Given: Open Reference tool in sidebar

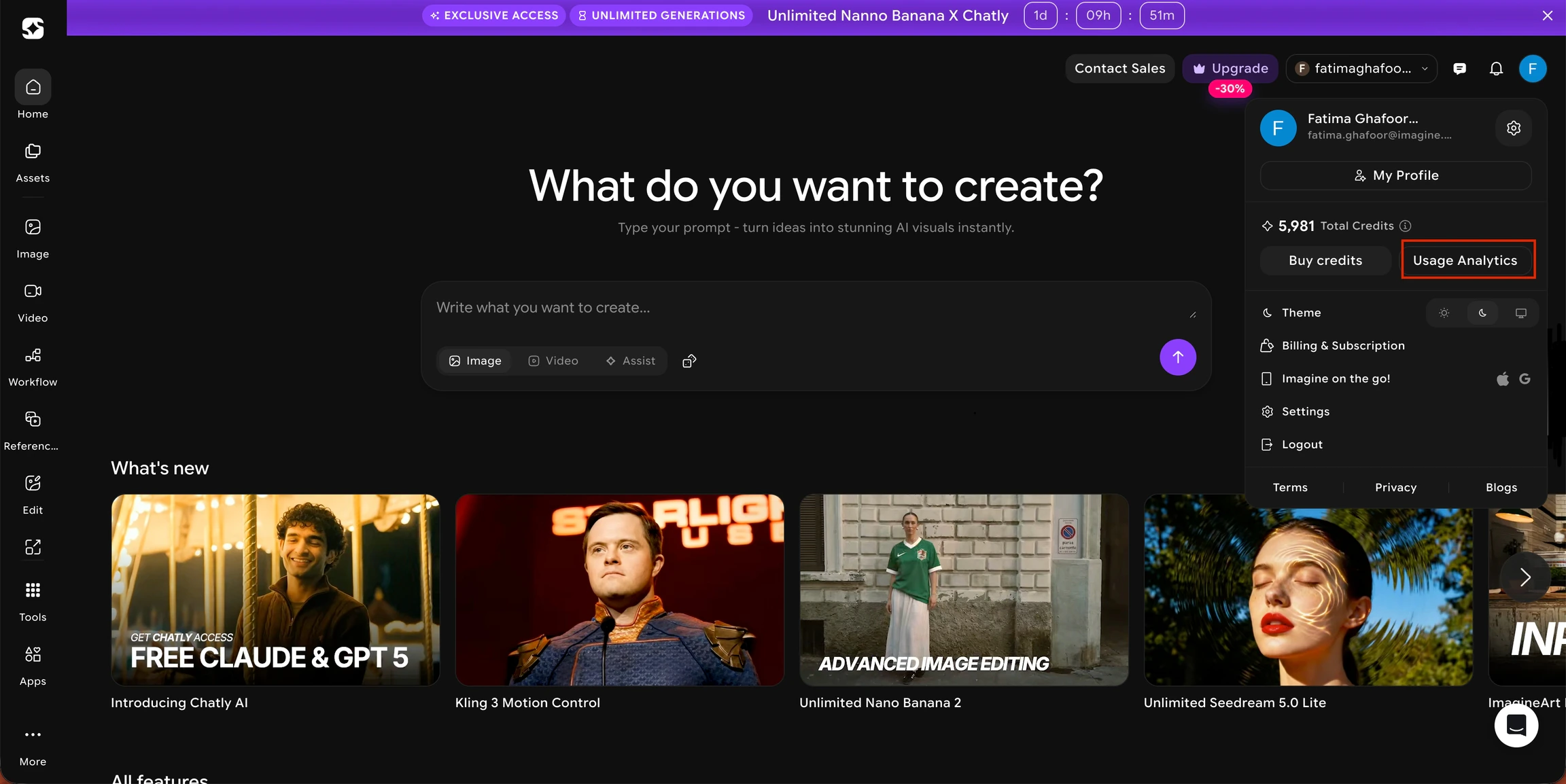Looking at the screenshot, I should point(33,431).
